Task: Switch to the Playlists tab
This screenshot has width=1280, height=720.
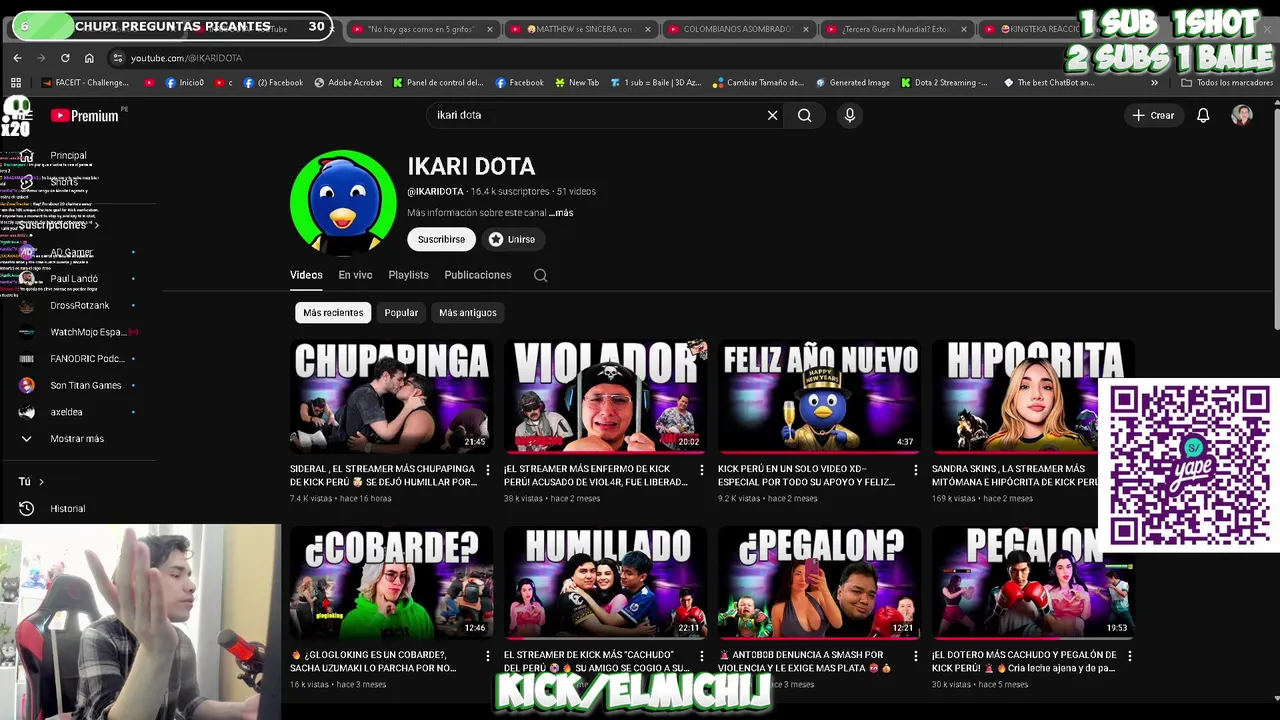Action: (x=408, y=275)
